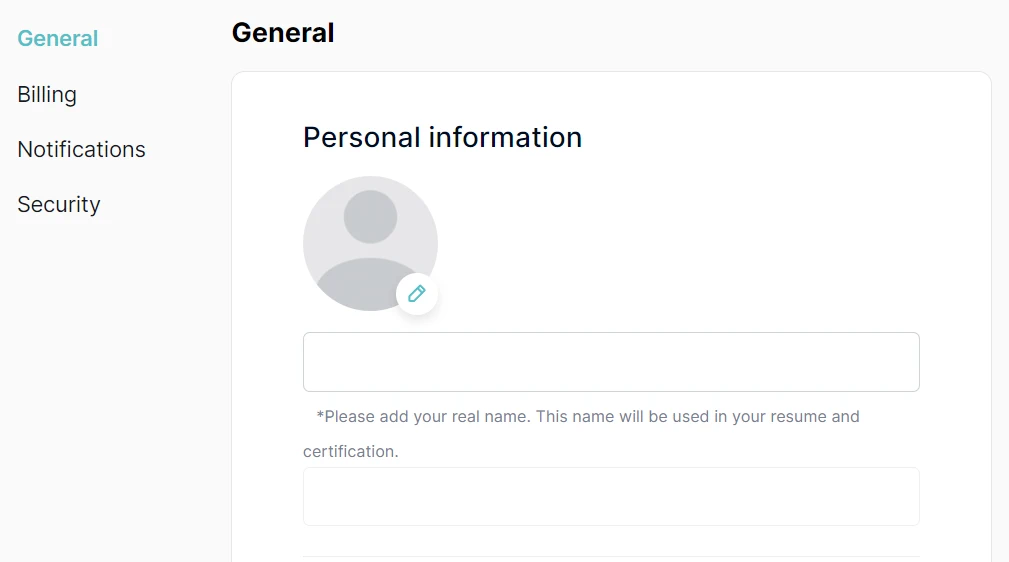Click the second empty text field

pos(611,496)
